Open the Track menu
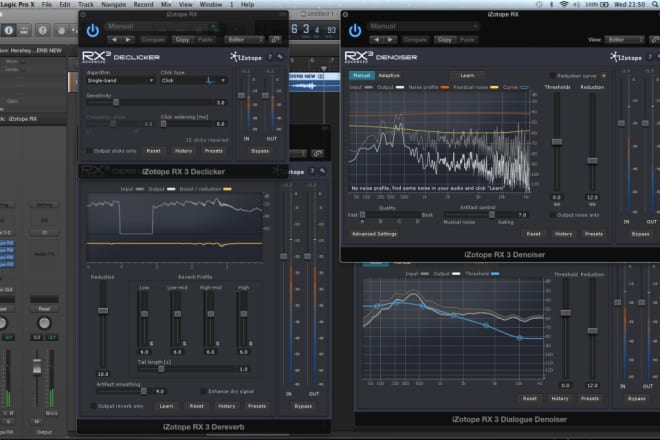Screen dimensions: 660x440 [x=86, y=5]
